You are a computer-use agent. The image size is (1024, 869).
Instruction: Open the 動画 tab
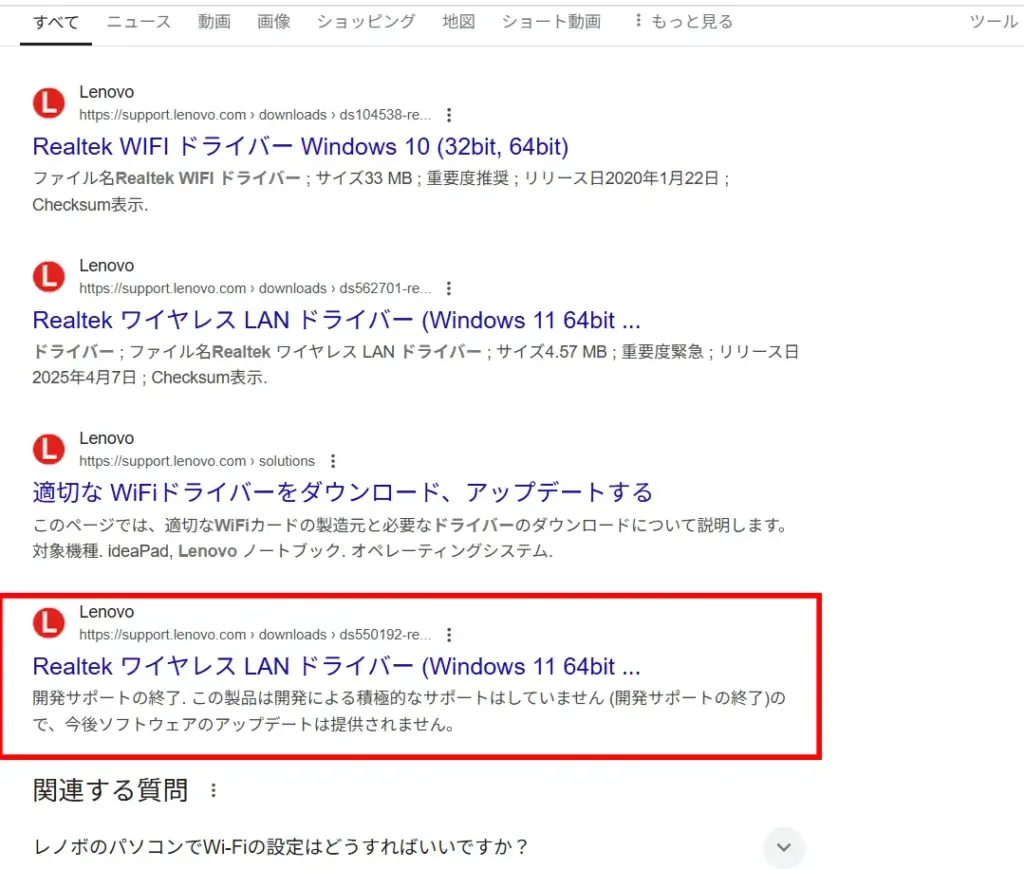[x=215, y=22]
